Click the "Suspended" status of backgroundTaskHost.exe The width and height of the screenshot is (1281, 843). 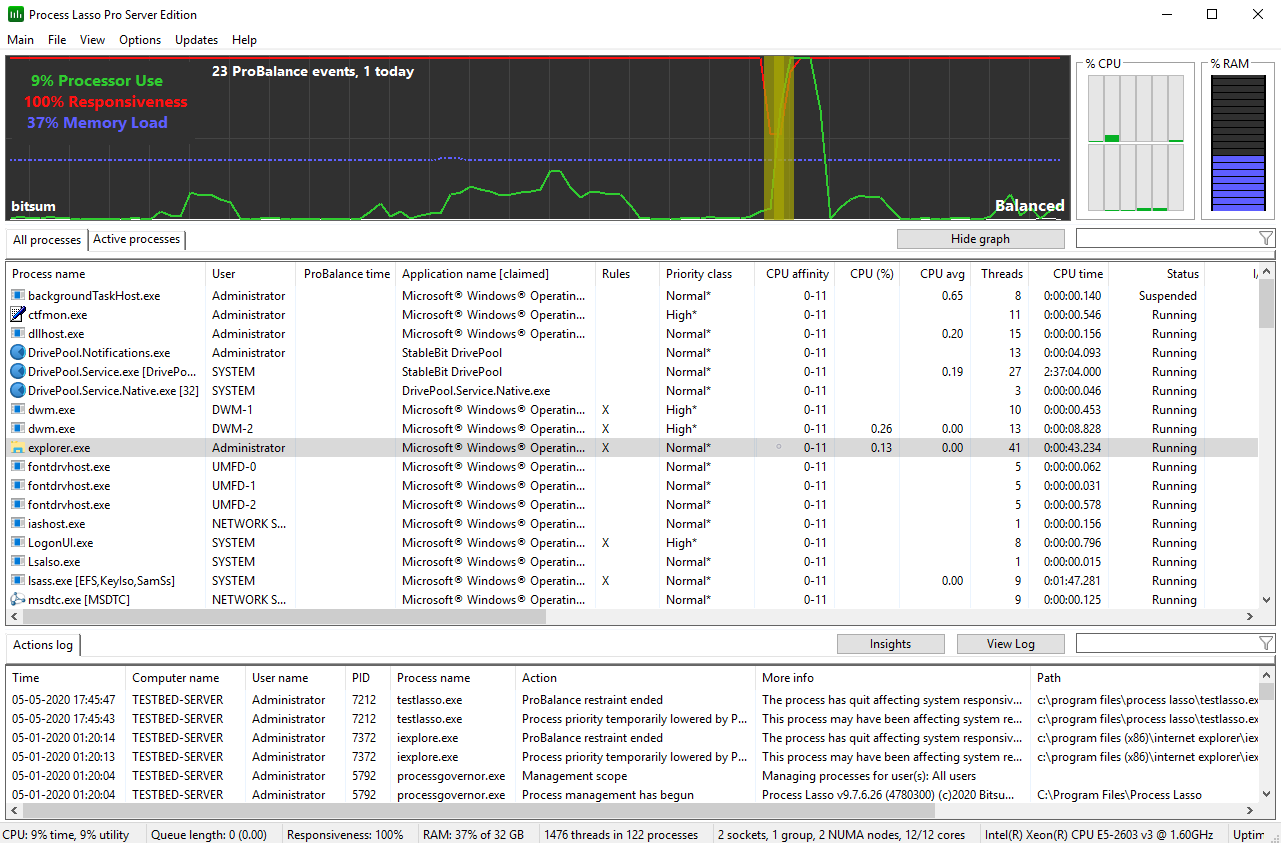tap(1168, 296)
